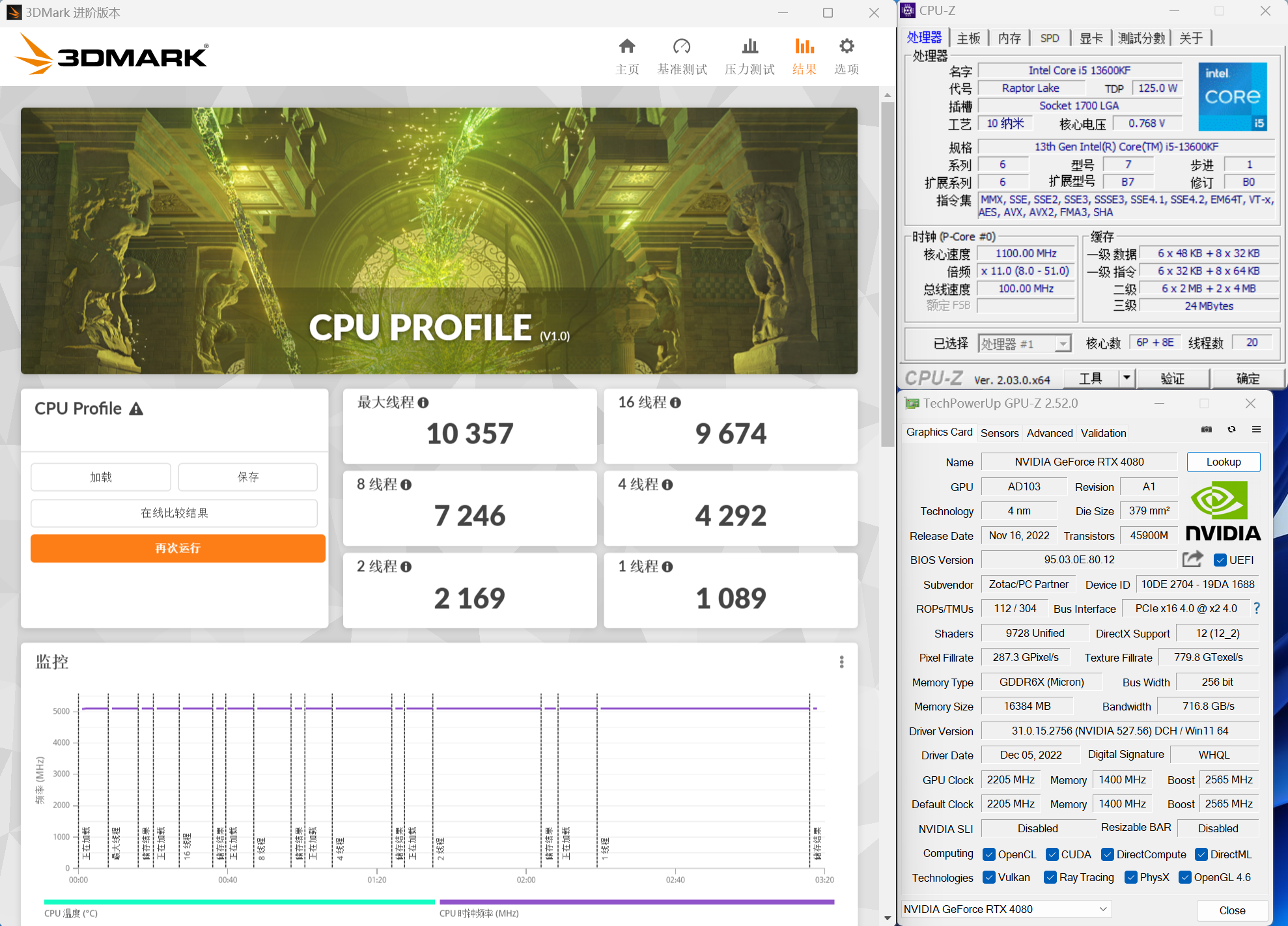Image resolution: width=1288 pixels, height=926 pixels.
Task: Expand the 工具 dropdown arrow in CPU-Z
Action: click(x=1127, y=378)
